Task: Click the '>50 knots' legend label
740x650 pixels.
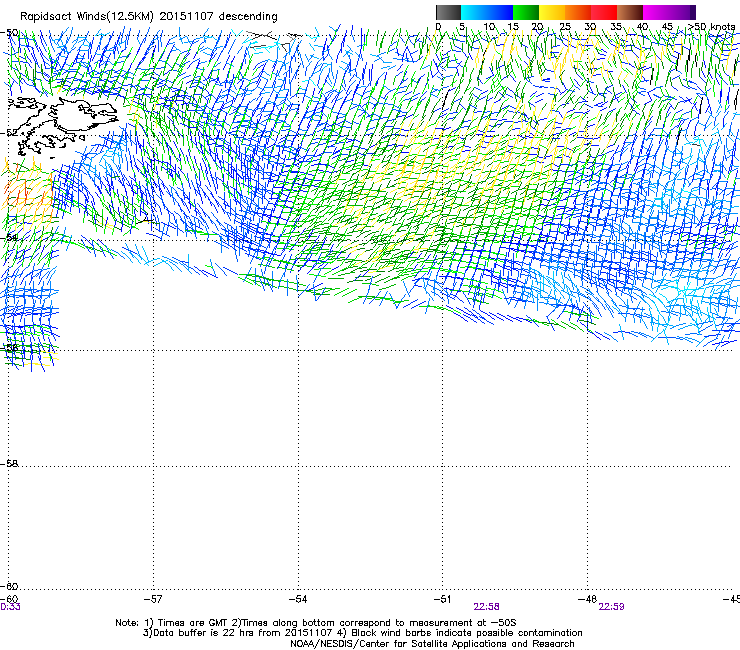Action: click(711, 27)
